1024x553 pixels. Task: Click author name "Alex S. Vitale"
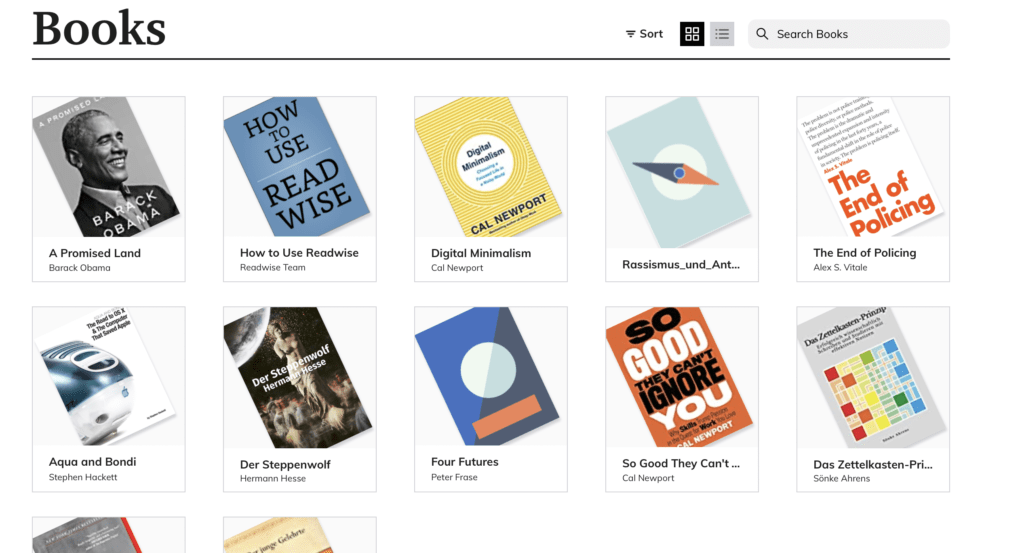pyautogui.click(x=840, y=267)
